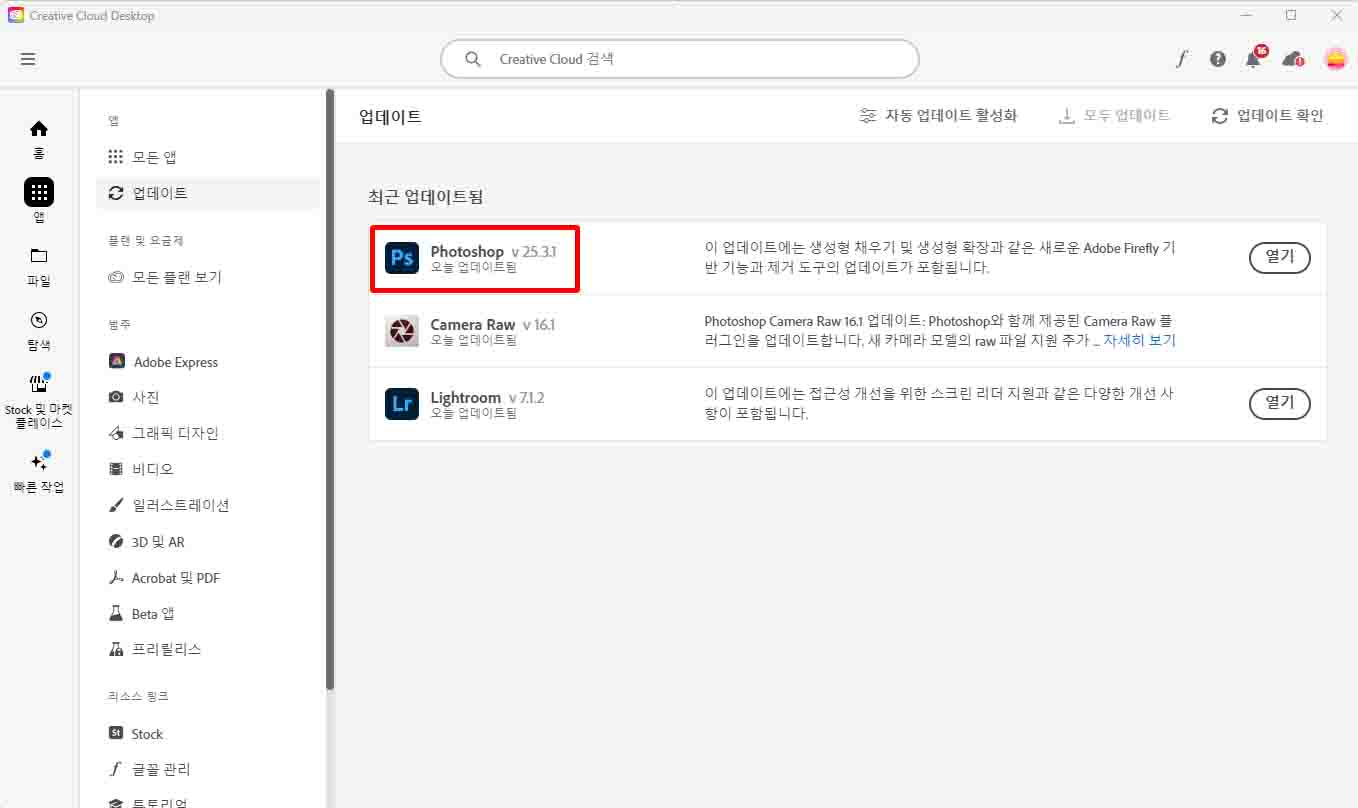Open the hamburger menu icon
Viewport: 1358px width, 808px height.
click(x=28, y=59)
